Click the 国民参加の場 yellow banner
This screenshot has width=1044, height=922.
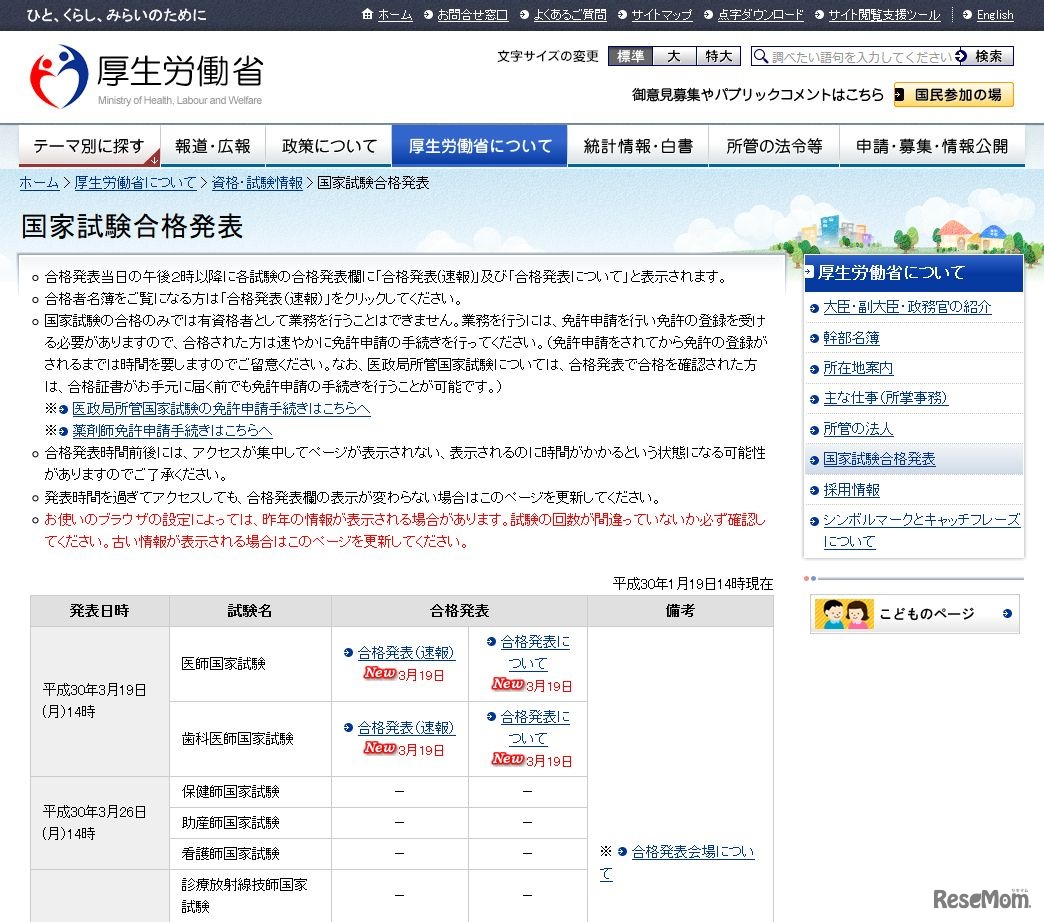pos(952,95)
